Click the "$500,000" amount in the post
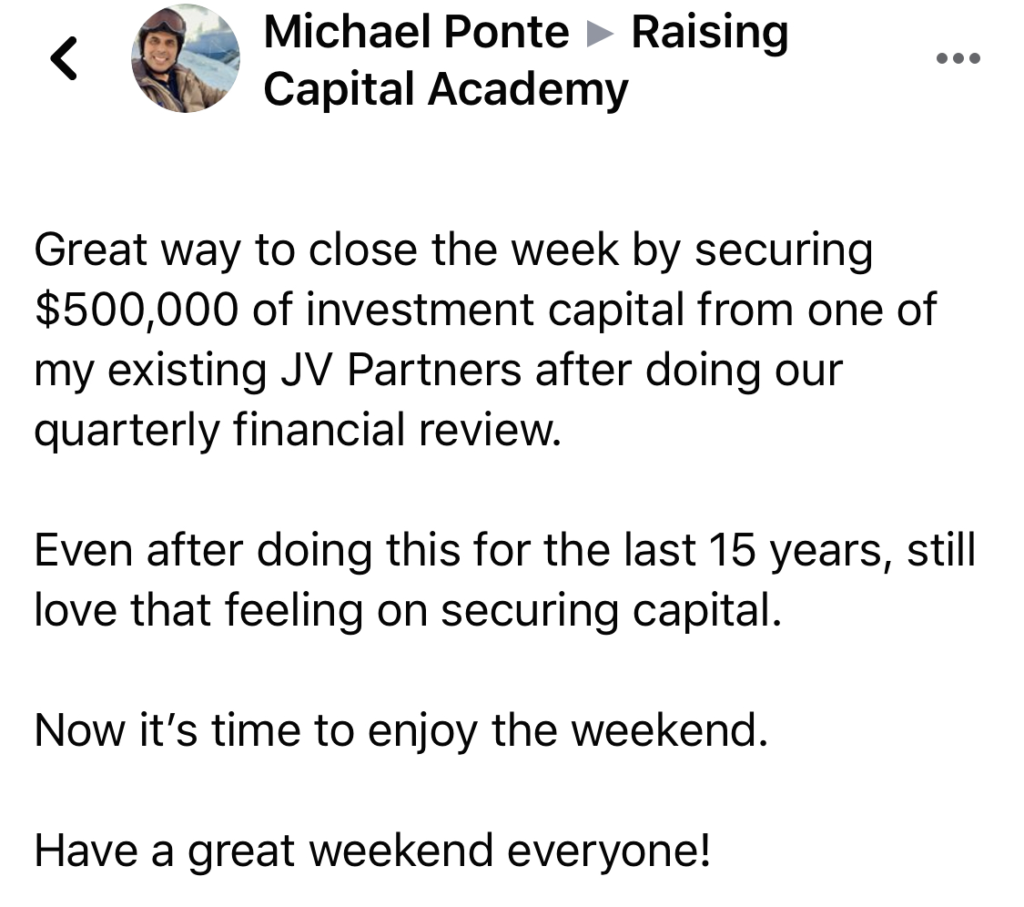1024x907 pixels. [x=136, y=310]
